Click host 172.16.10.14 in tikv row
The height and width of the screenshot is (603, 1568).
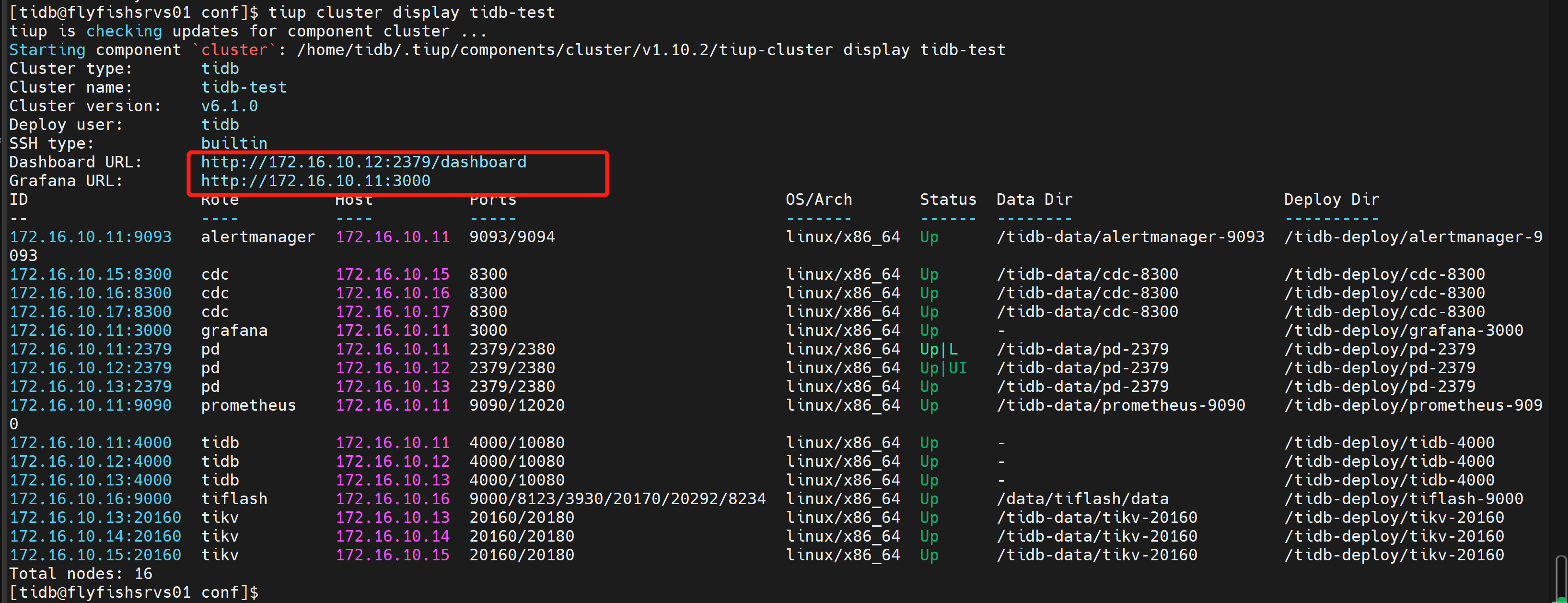393,537
